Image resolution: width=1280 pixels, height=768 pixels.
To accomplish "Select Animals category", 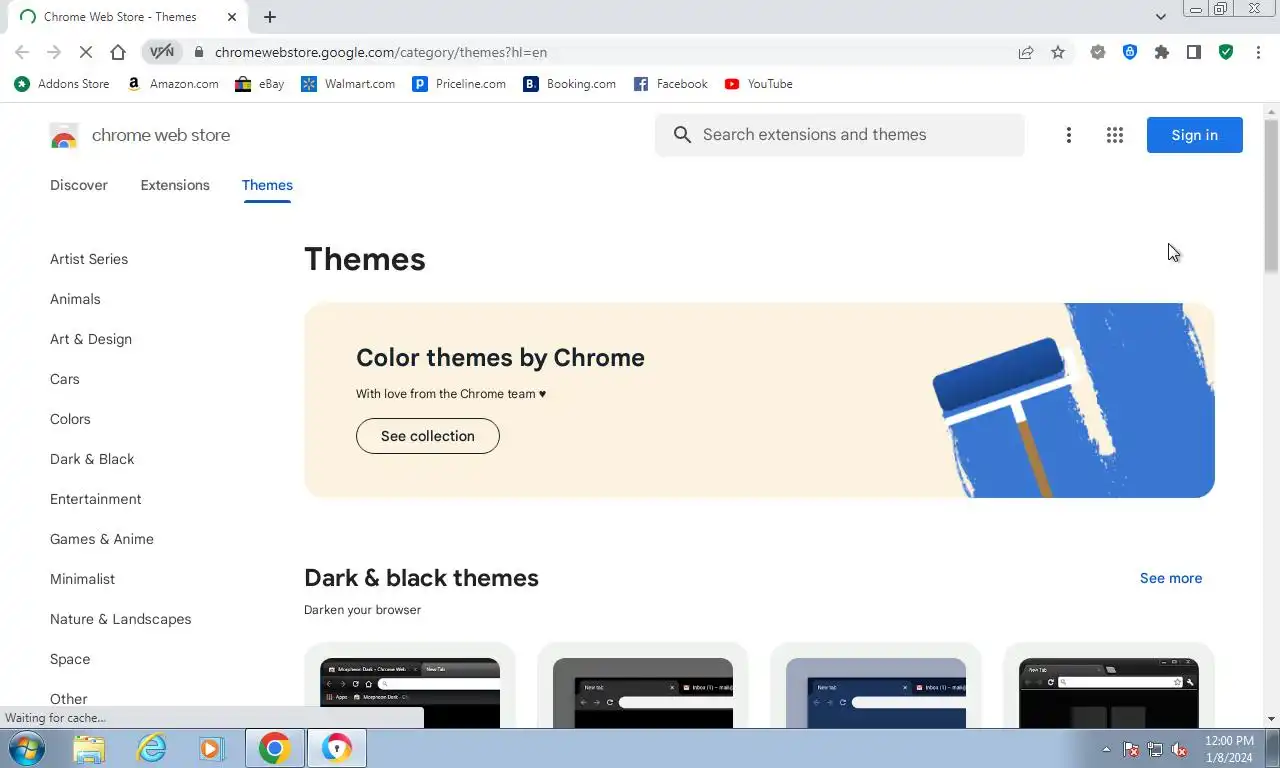I will [x=75, y=299].
